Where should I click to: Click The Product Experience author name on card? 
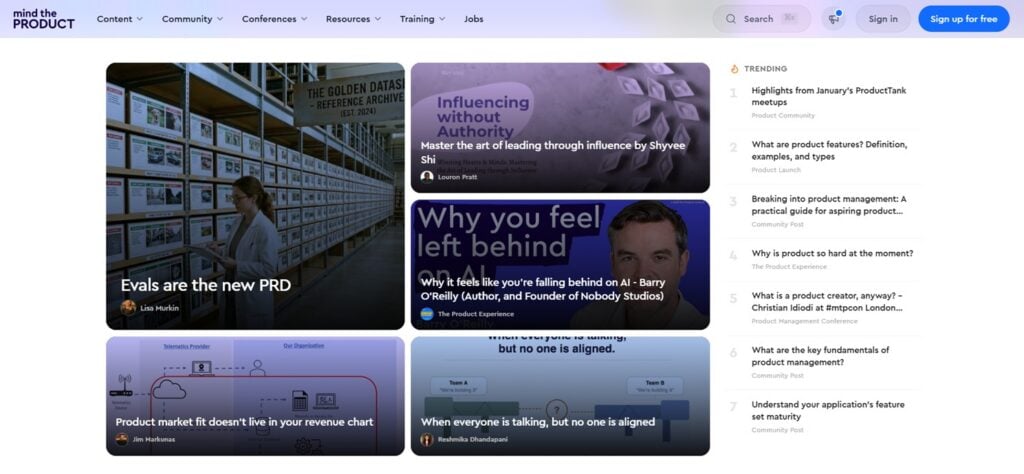pos(475,314)
